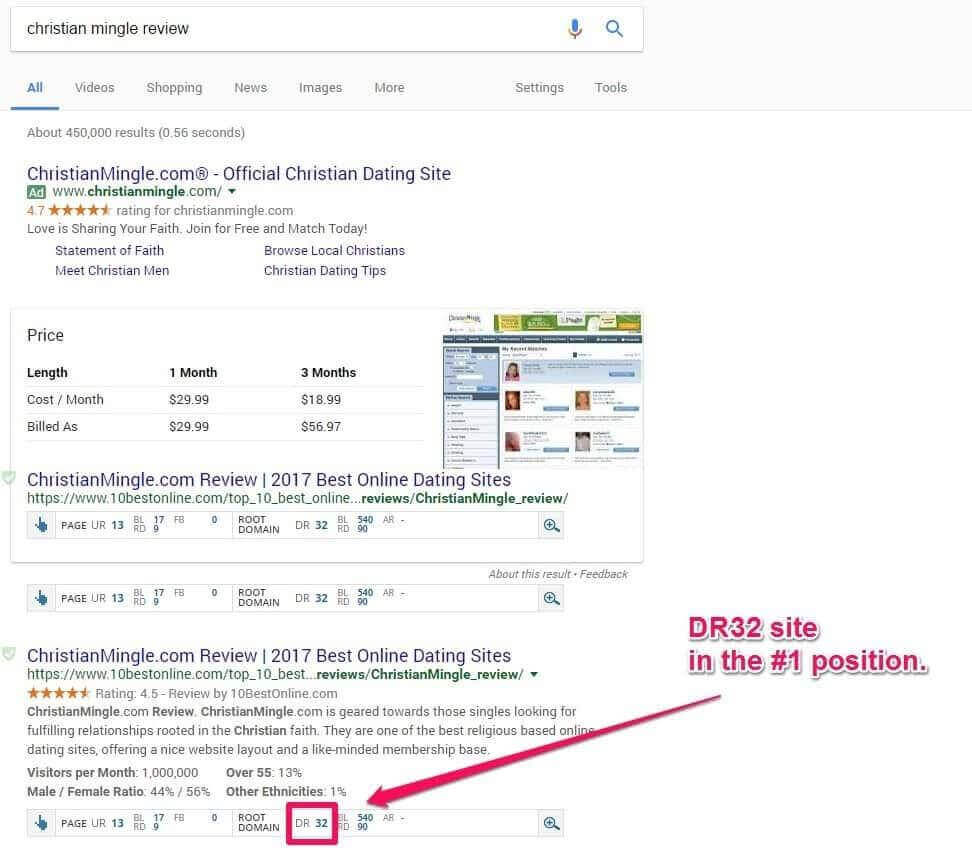
Task: Follow the Meet Christian Men sitelink
Action: [112, 270]
